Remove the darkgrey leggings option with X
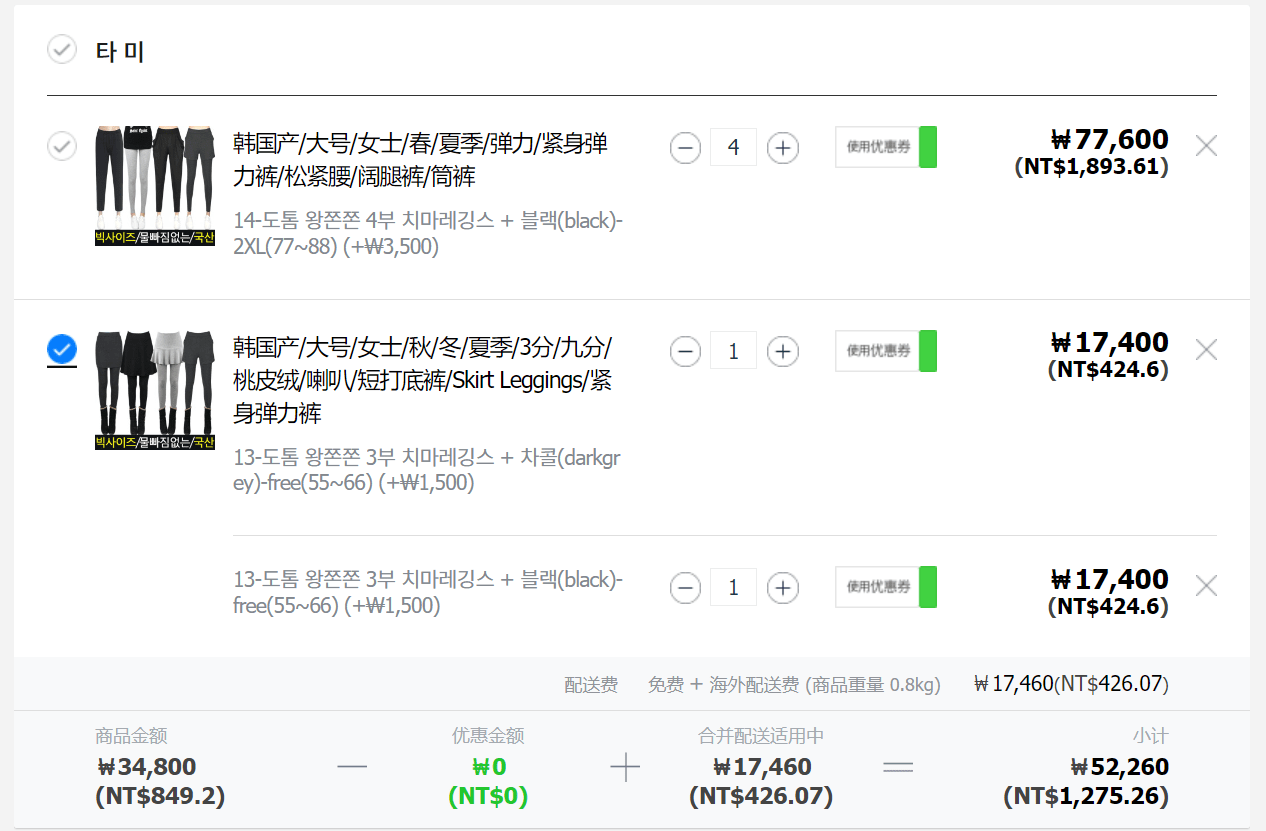This screenshot has height=831, width=1266. click(x=1206, y=349)
